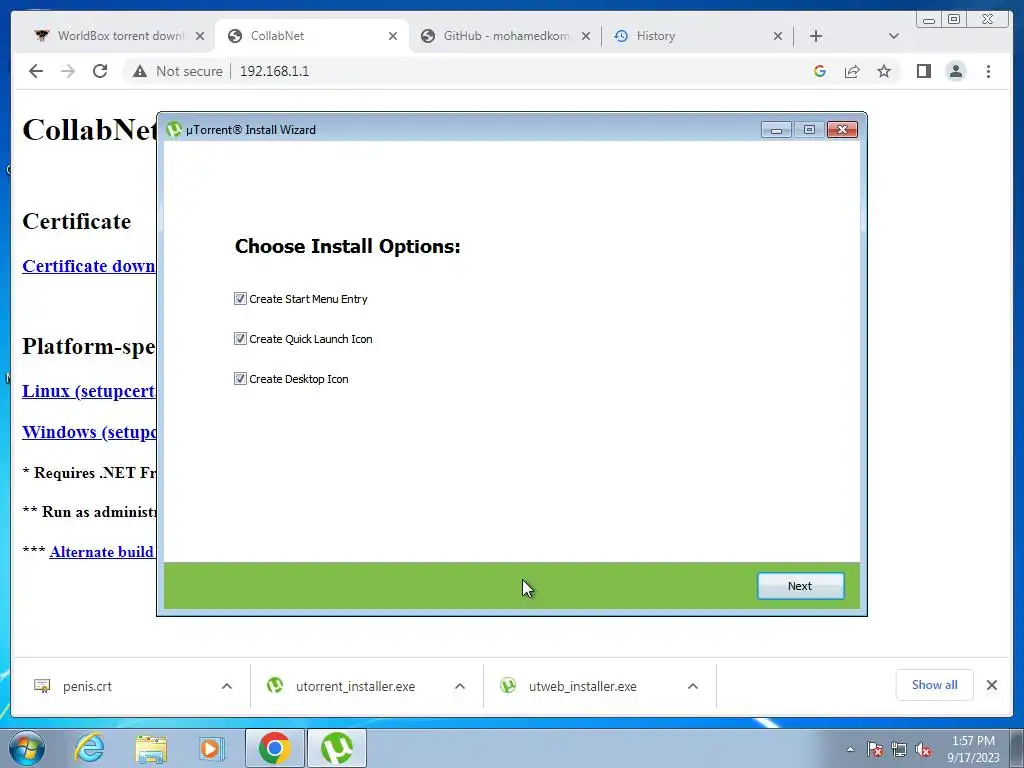Open the Windows Start menu
This screenshot has height=768, width=1024.
27,748
